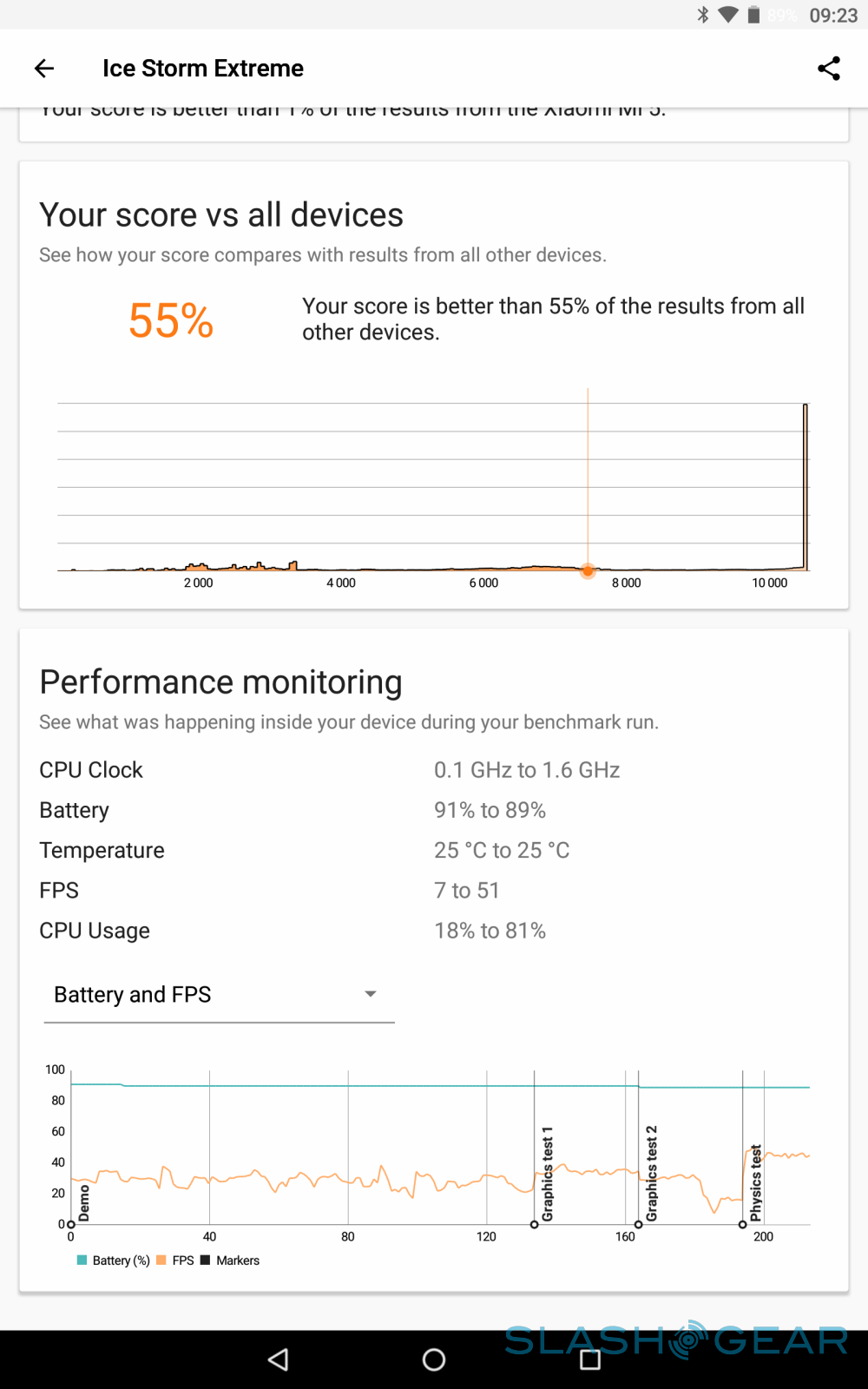Tap the orange 55% score figure
Screen dimensions: 868x1389
click(171, 320)
